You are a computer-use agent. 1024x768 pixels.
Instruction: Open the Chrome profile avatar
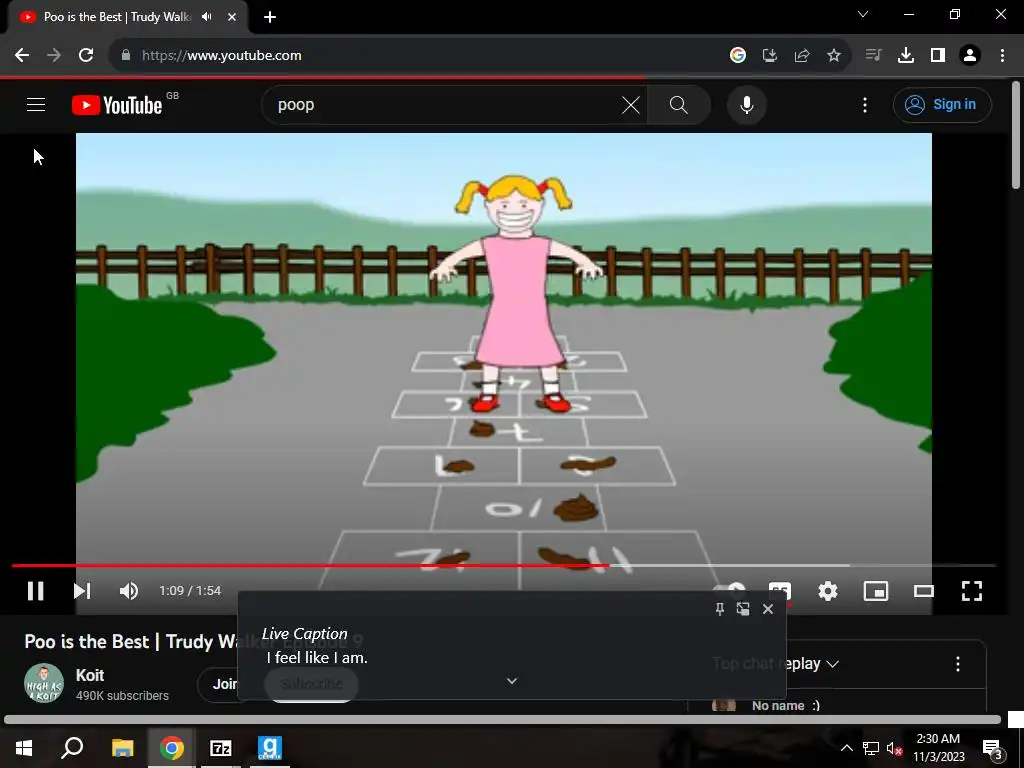pyautogui.click(x=970, y=56)
